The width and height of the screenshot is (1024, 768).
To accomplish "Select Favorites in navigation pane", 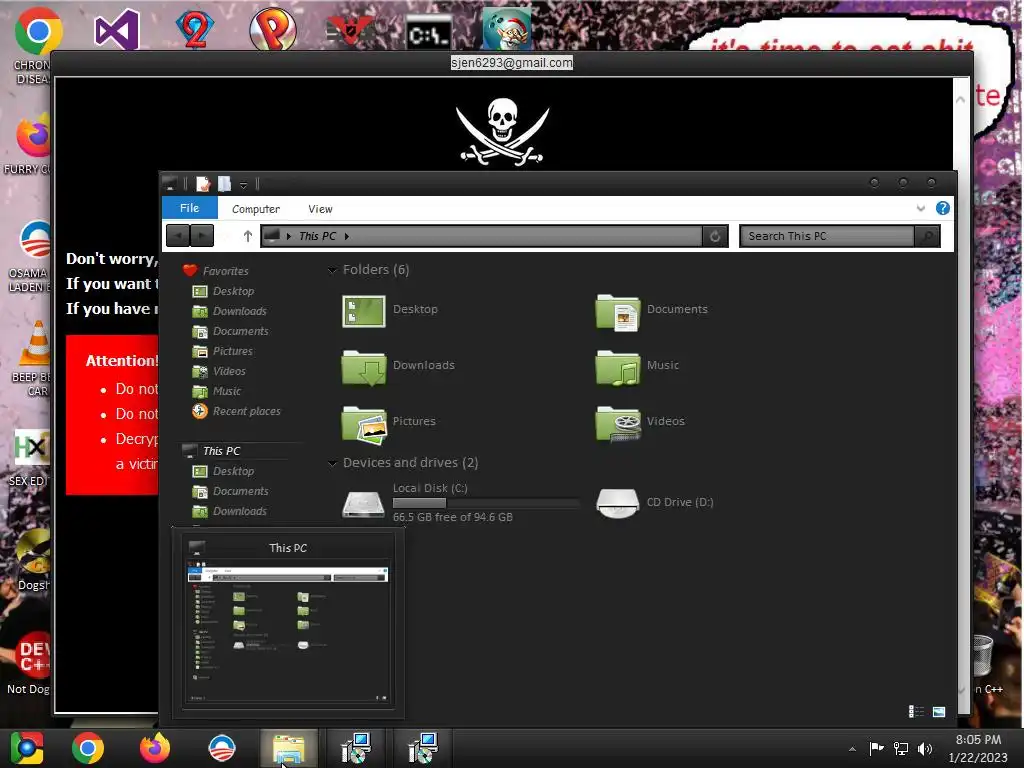I will tap(216, 271).
